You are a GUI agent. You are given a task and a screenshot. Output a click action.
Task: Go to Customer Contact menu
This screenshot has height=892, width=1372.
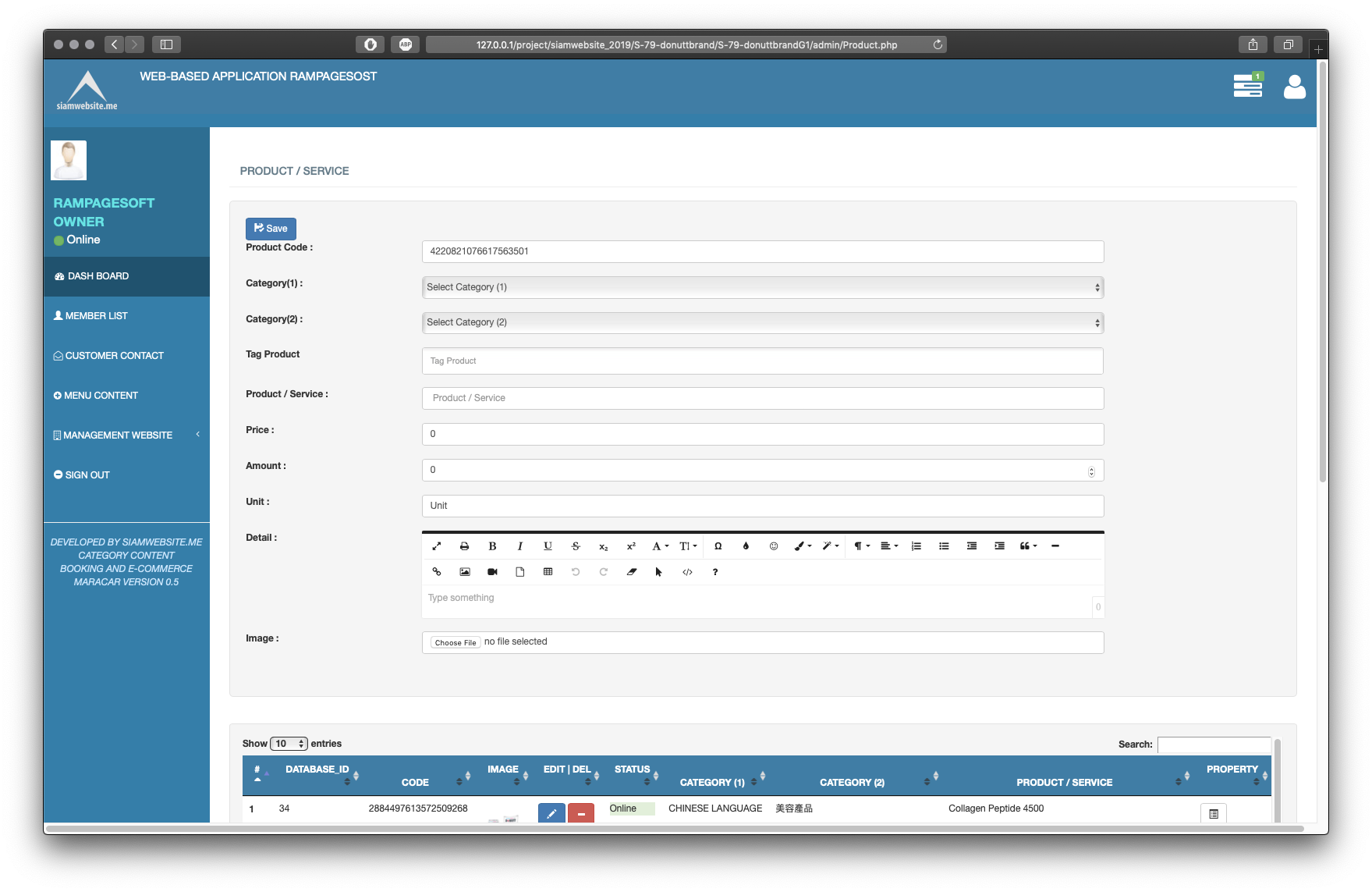[114, 356]
